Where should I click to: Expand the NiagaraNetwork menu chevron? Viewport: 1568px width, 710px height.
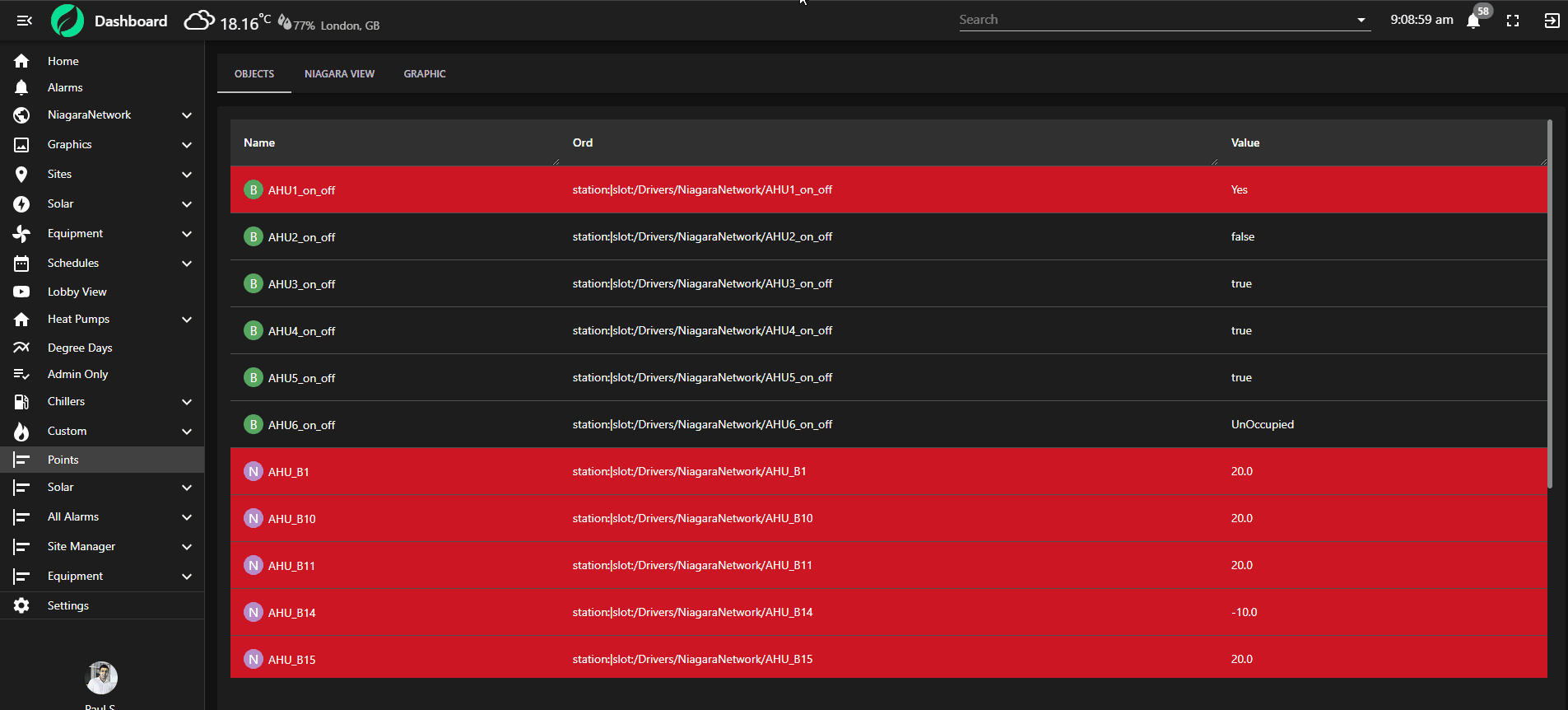[x=187, y=115]
